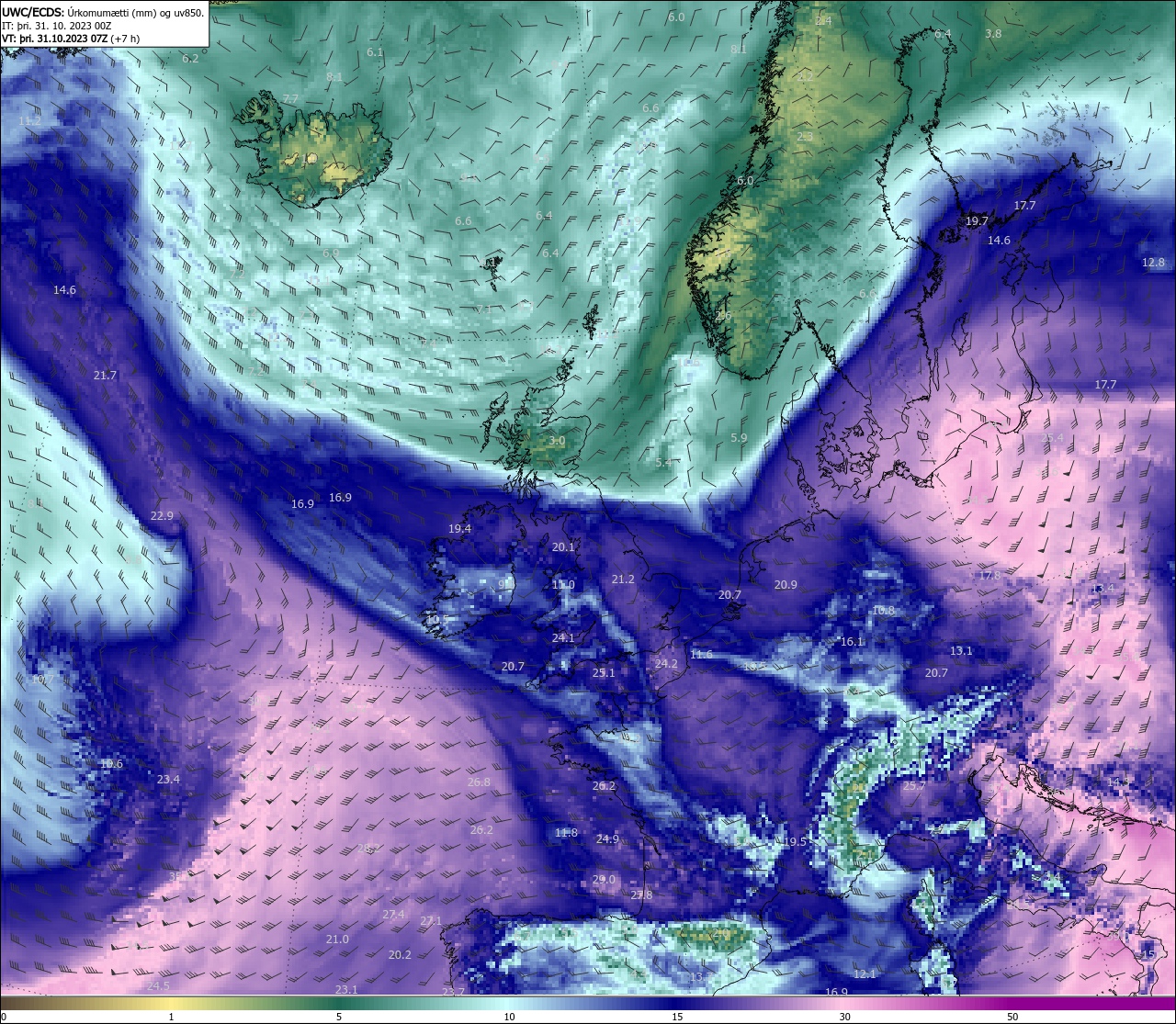Click the 'VT: þri. 31.10.2023 07Z (+7 h)' line
The image size is (1176, 1024).
click(71, 39)
